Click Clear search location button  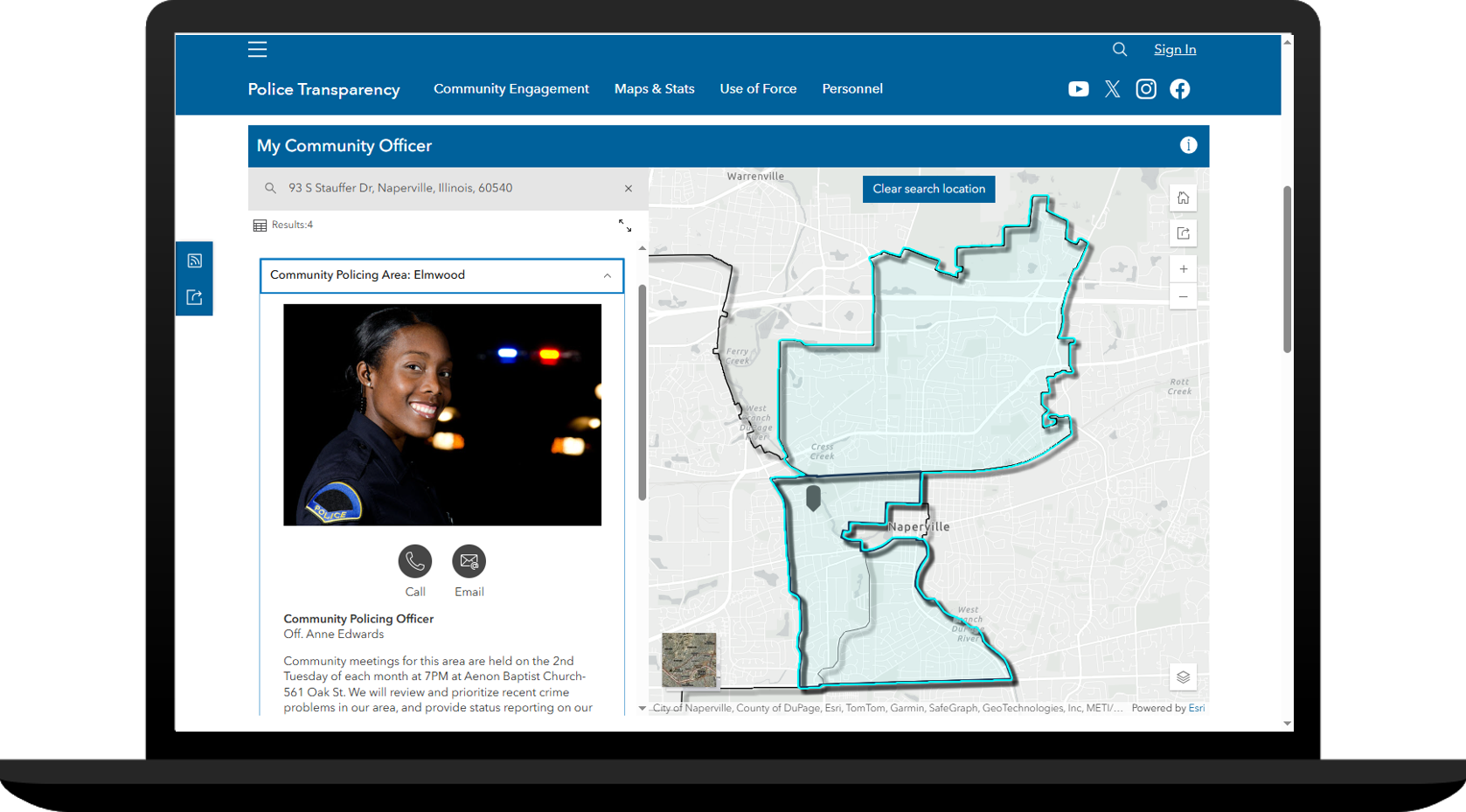pos(928,190)
